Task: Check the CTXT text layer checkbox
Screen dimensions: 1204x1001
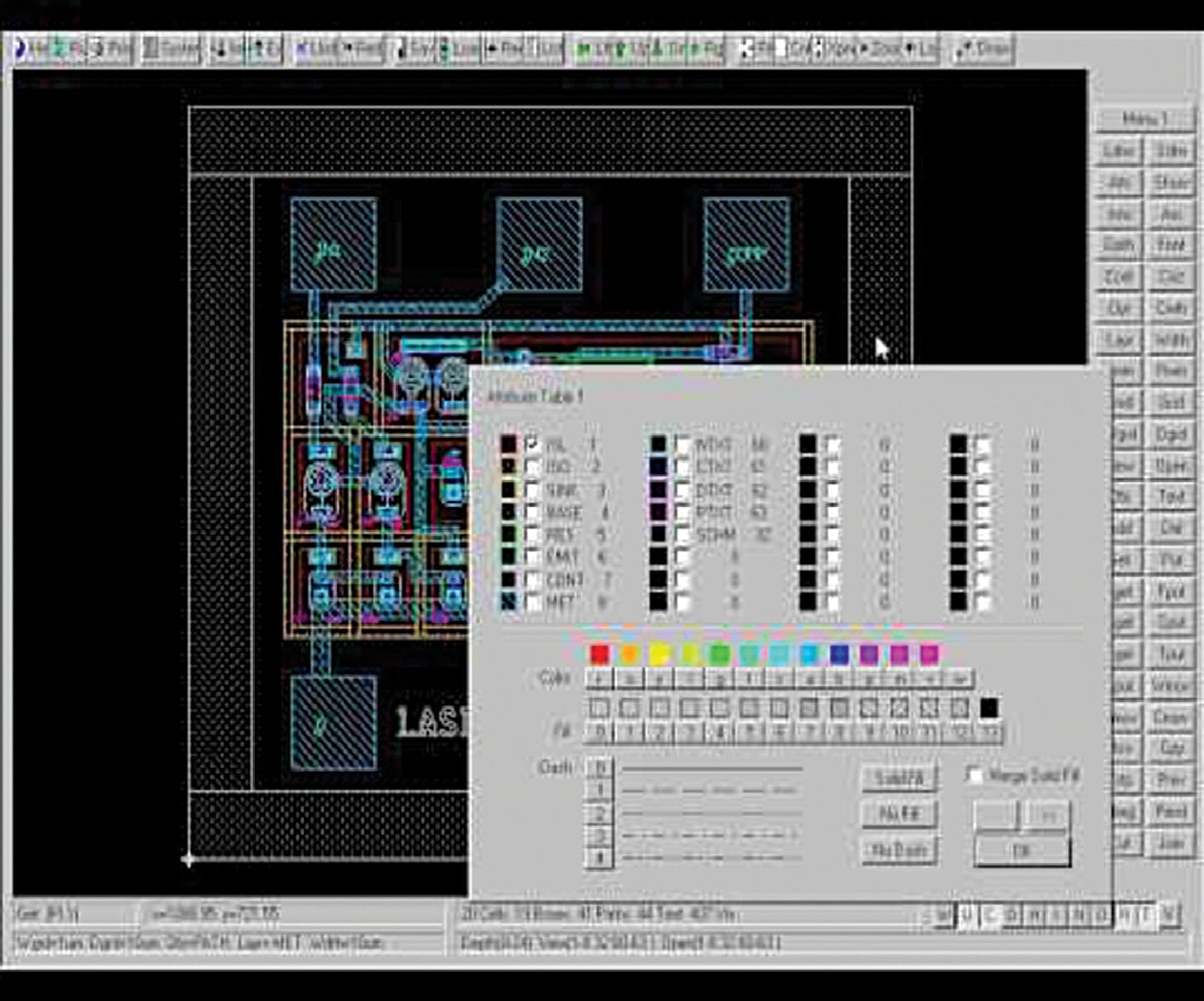Action: [x=681, y=467]
